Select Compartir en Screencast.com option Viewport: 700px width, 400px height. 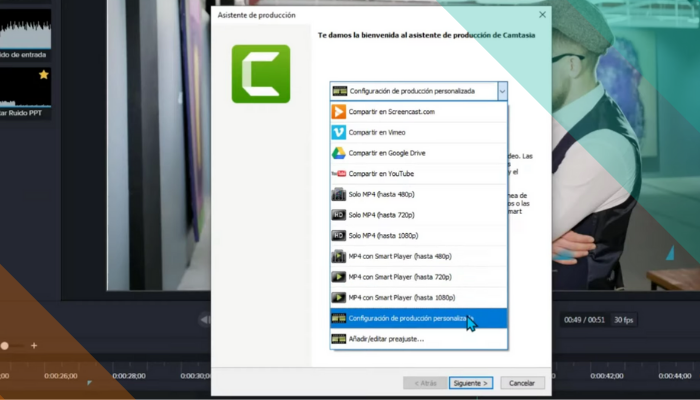(418, 112)
